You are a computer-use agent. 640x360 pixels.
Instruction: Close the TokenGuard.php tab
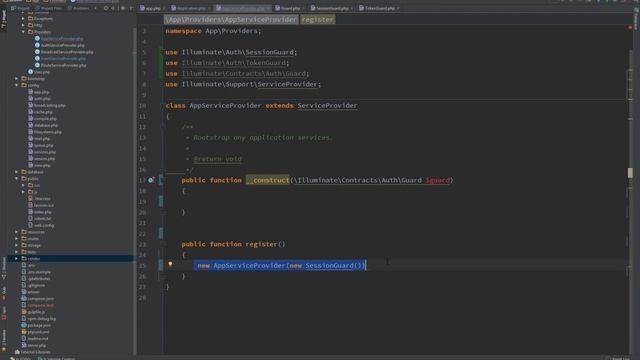click(x=398, y=8)
